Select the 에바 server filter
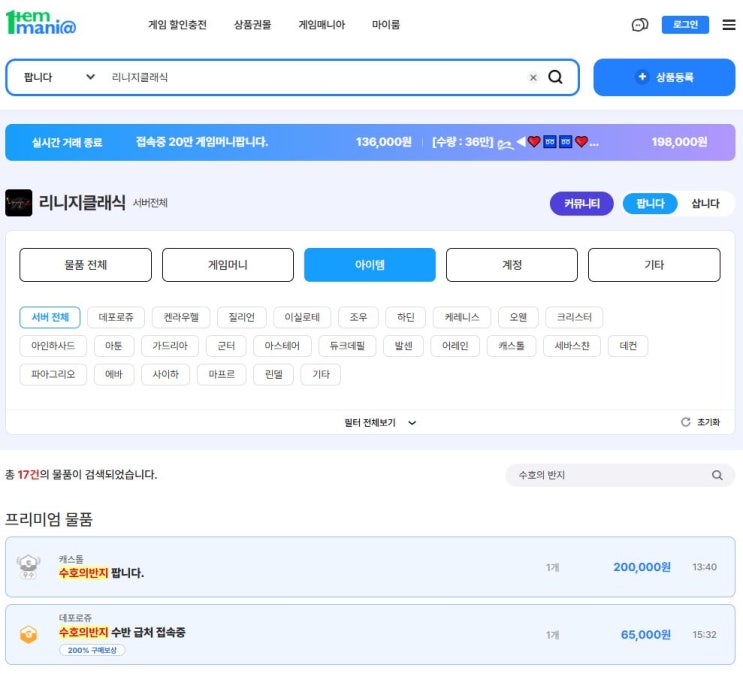 (x=114, y=374)
